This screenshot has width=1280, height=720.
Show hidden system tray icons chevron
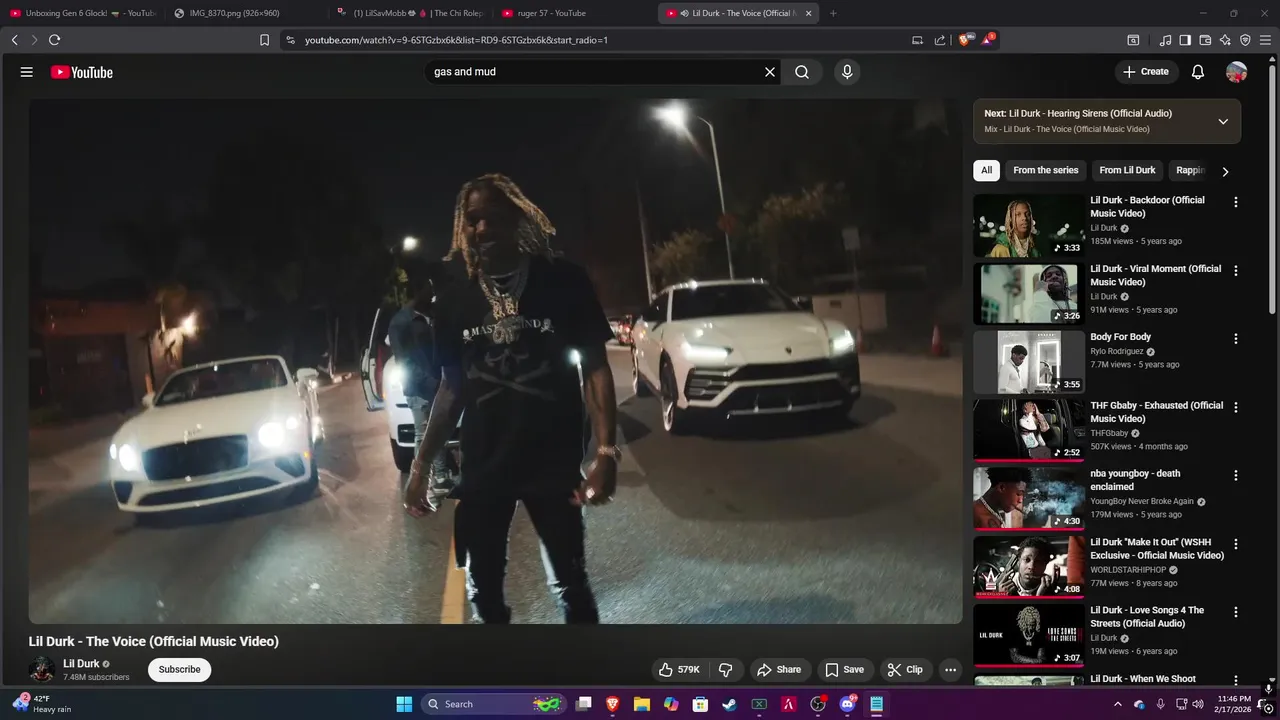(x=1119, y=704)
